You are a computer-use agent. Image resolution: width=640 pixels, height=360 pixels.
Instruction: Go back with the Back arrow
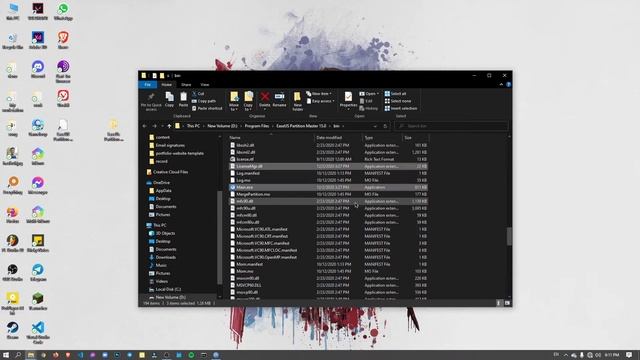coord(145,126)
